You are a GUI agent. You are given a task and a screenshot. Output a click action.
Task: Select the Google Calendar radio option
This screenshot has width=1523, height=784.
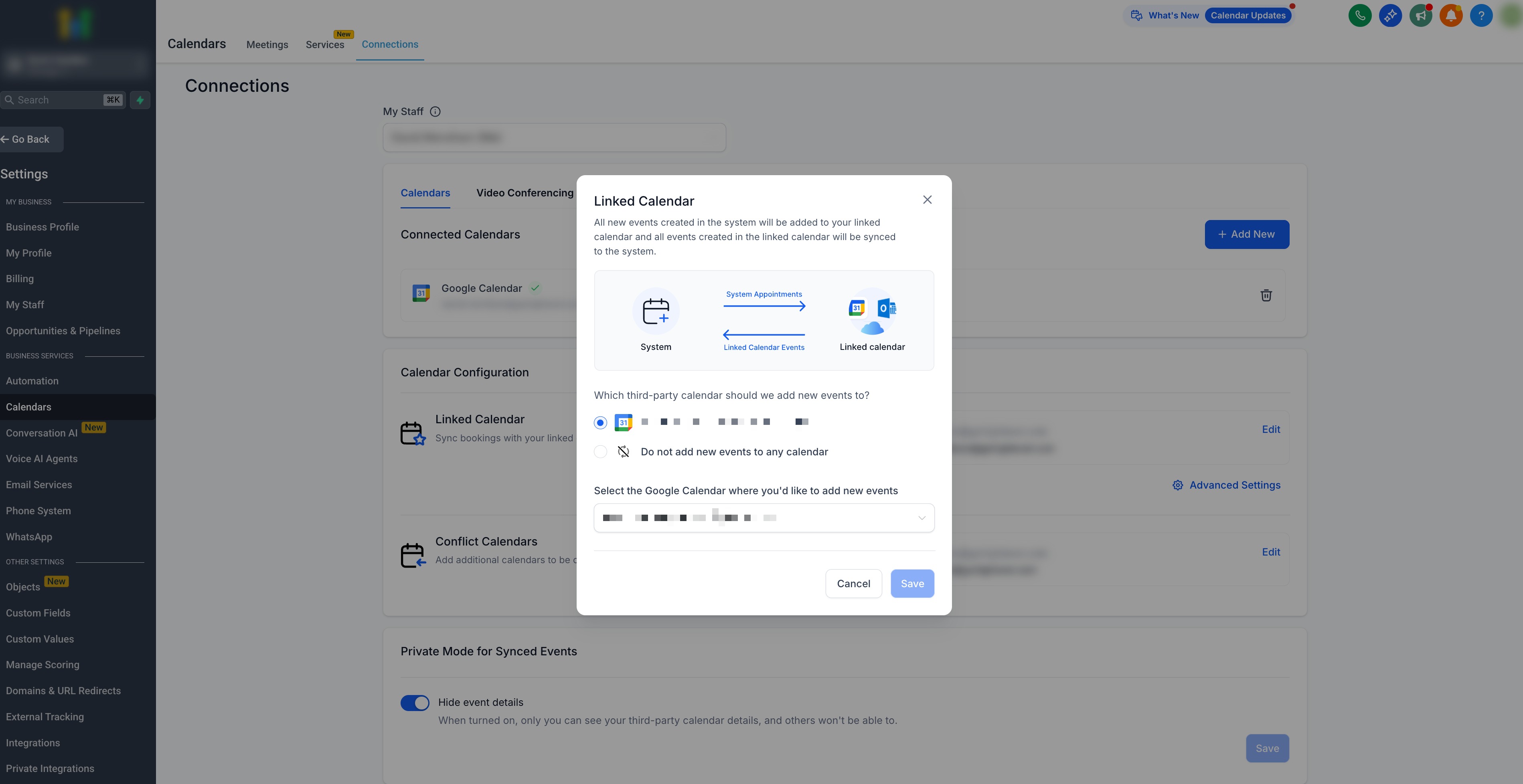click(x=600, y=422)
